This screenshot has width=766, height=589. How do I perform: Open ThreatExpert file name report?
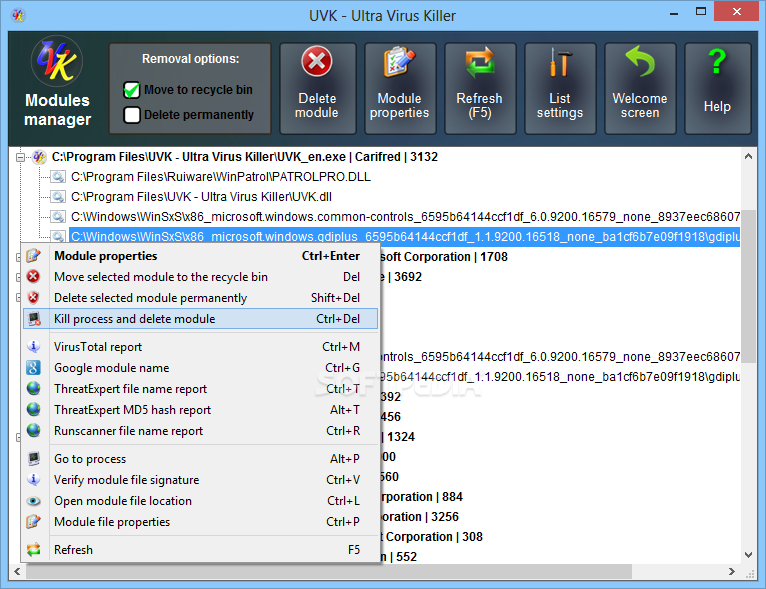tap(200, 389)
